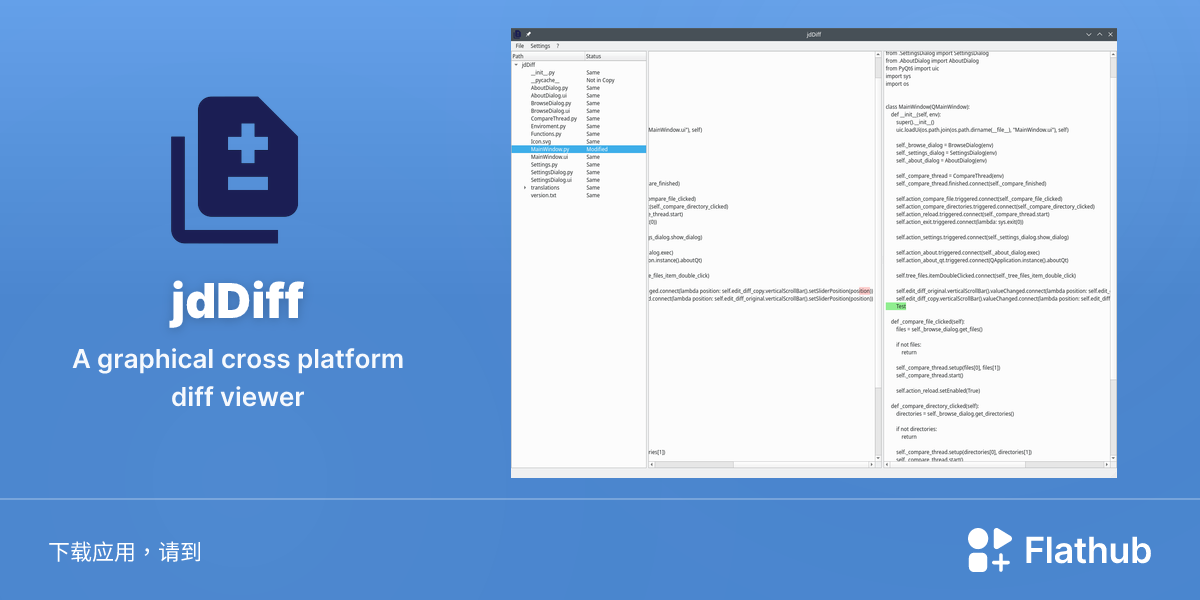The image size is (1200, 600).
Task: Select version.txt in the tree
Action: pyautogui.click(x=543, y=195)
